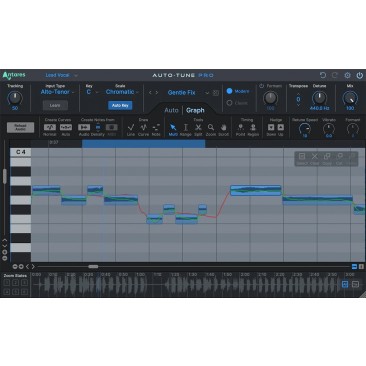Screen dimensions: 366x366
Task: Click the Retune Speed knob
Action: 305,128
